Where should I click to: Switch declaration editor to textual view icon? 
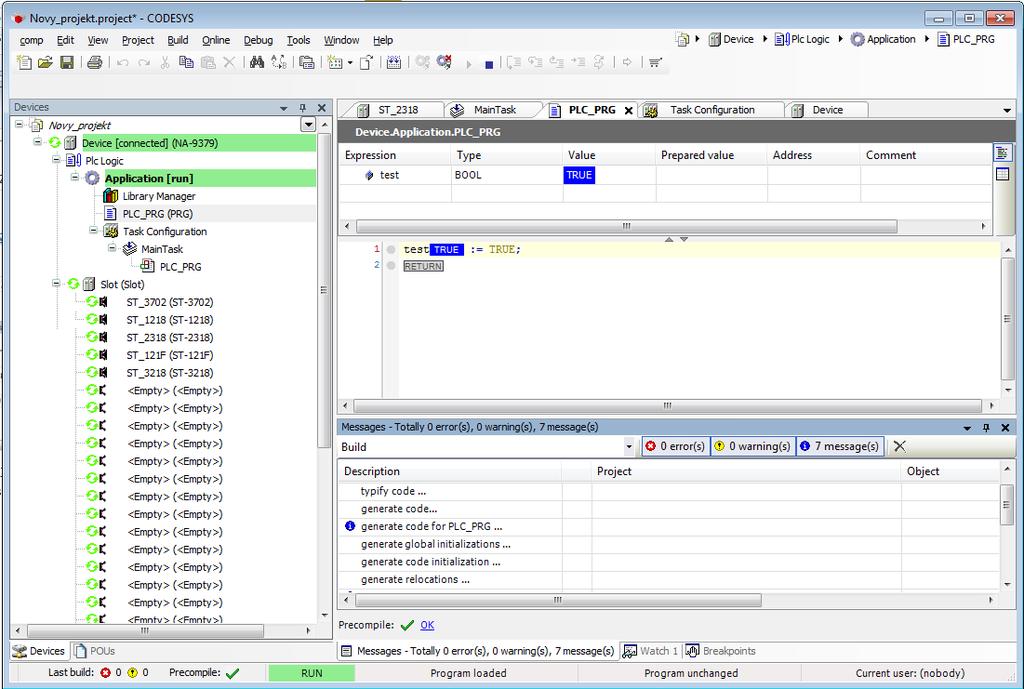coord(1002,153)
